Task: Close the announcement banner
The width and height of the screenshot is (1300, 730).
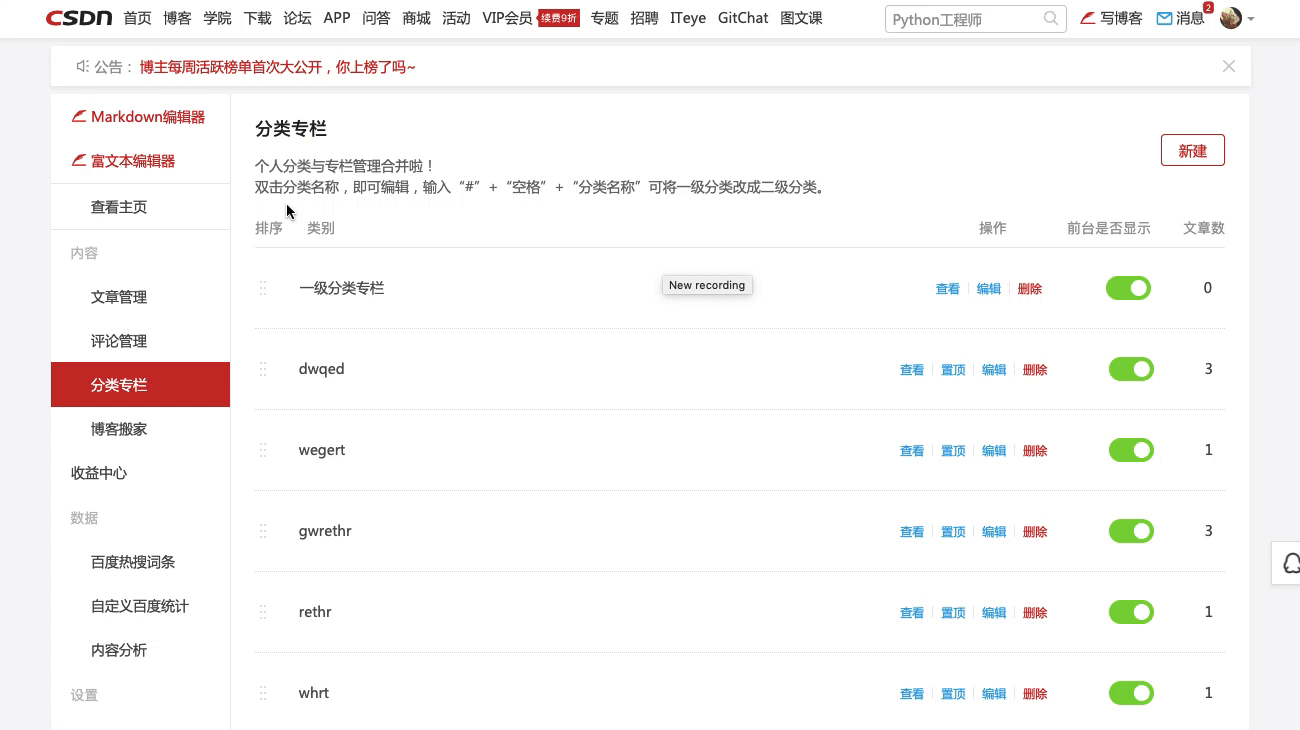Action: pos(1229,66)
